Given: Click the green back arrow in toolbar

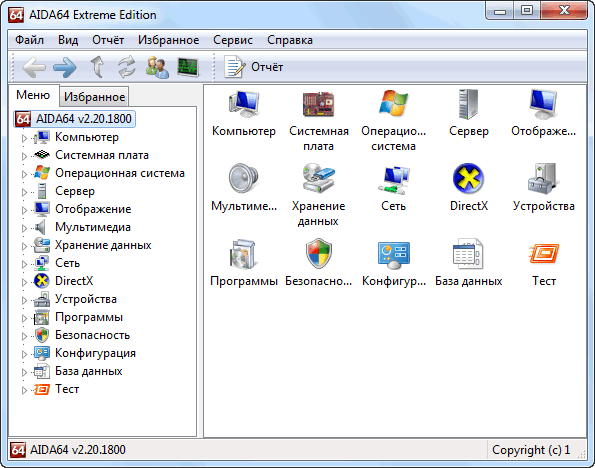Looking at the screenshot, I should point(34,68).
